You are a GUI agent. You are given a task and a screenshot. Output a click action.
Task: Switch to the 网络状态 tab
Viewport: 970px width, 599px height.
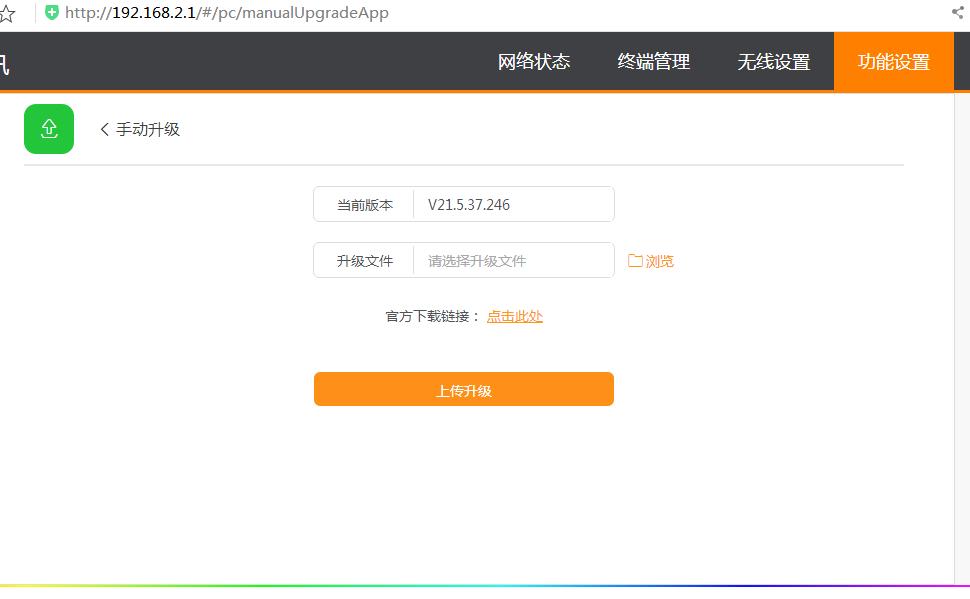(531, 61)
